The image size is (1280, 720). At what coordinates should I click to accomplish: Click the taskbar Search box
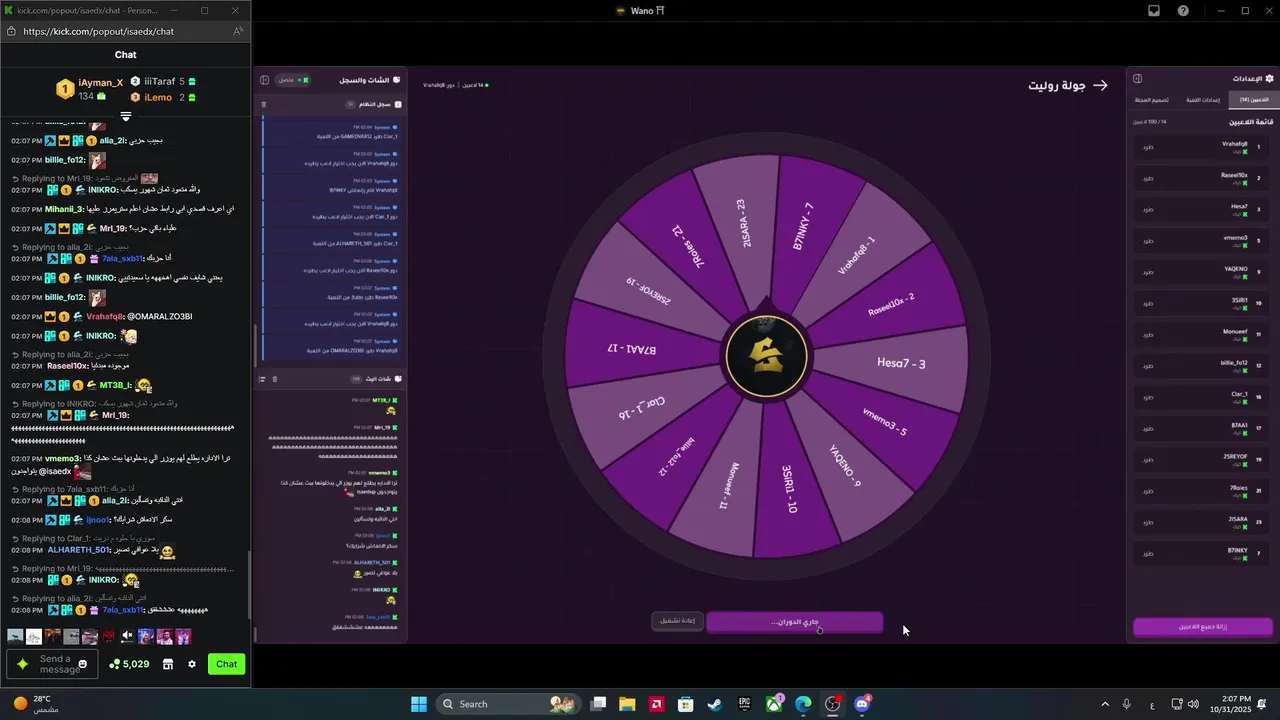509,704
